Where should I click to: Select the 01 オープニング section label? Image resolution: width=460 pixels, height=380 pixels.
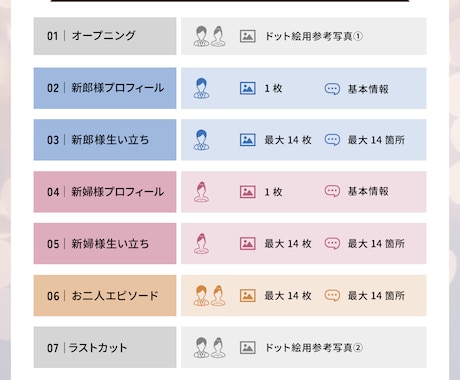tap(105, 36)
